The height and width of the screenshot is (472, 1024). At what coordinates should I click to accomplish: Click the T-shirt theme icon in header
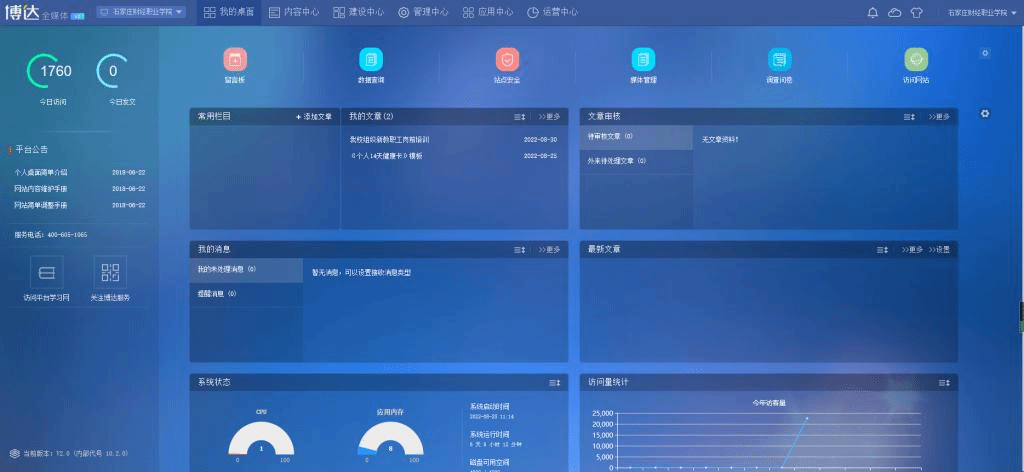coord(917,12)
